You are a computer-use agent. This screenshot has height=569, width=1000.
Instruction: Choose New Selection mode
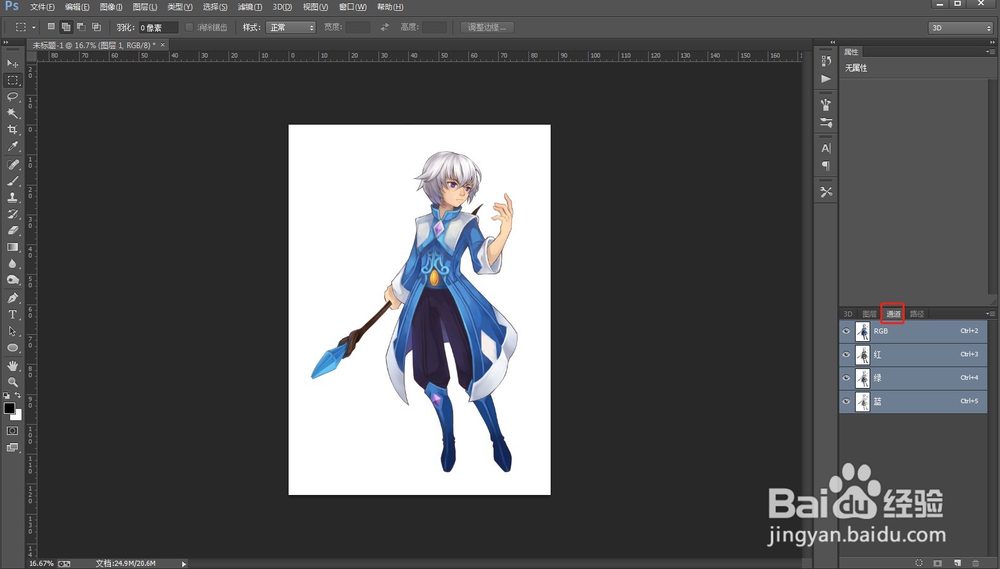tap(51, 27)
